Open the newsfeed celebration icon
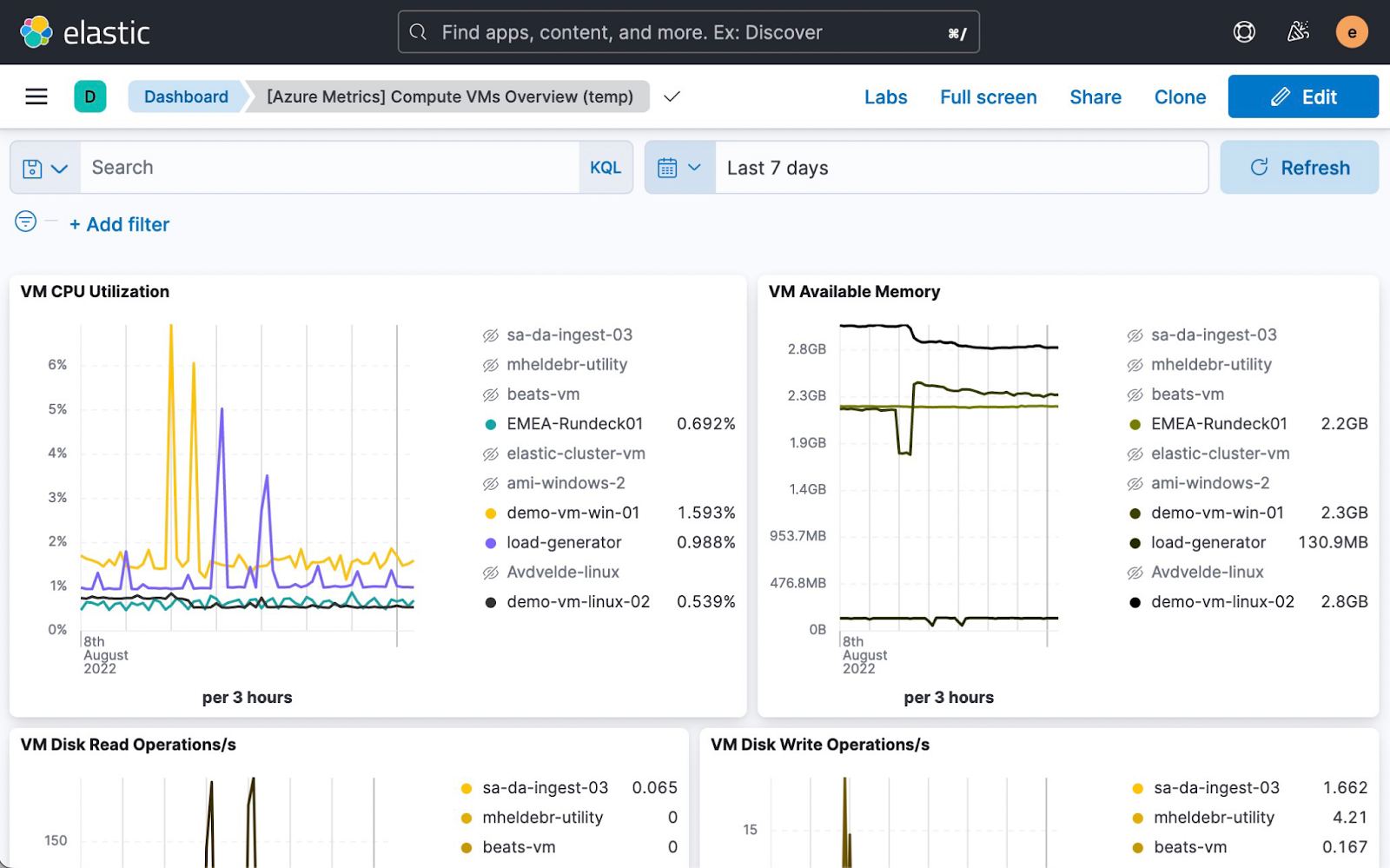 [1298, 32]
